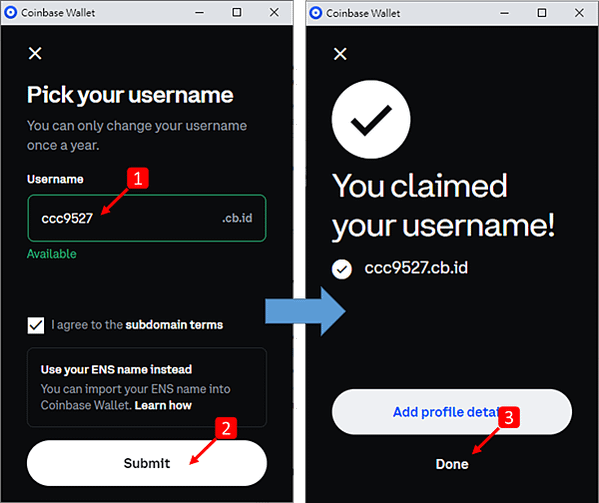Close the Pick your username dialog
599x503 pixels.
35,53
